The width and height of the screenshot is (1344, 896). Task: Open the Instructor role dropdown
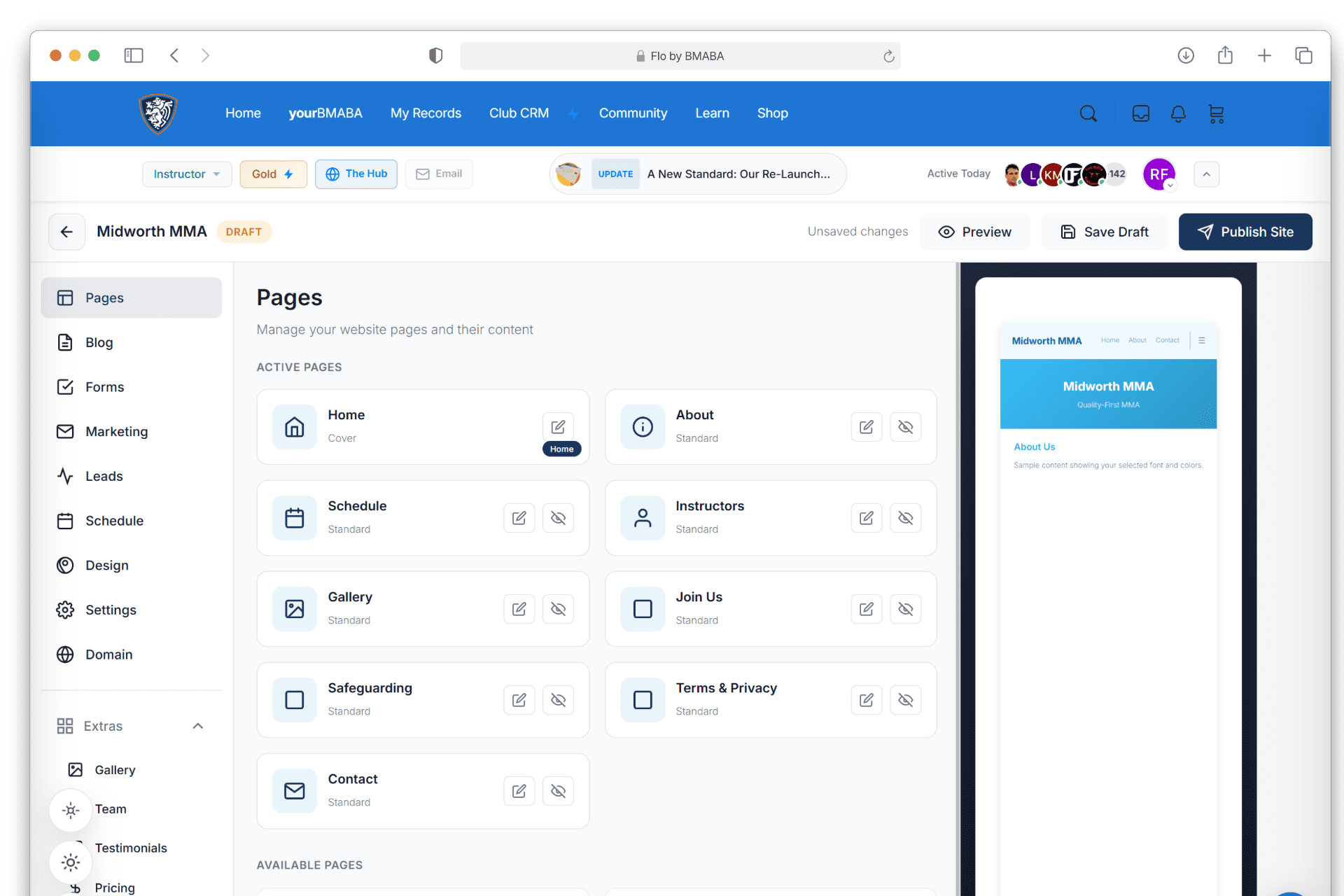click(186, 174)
